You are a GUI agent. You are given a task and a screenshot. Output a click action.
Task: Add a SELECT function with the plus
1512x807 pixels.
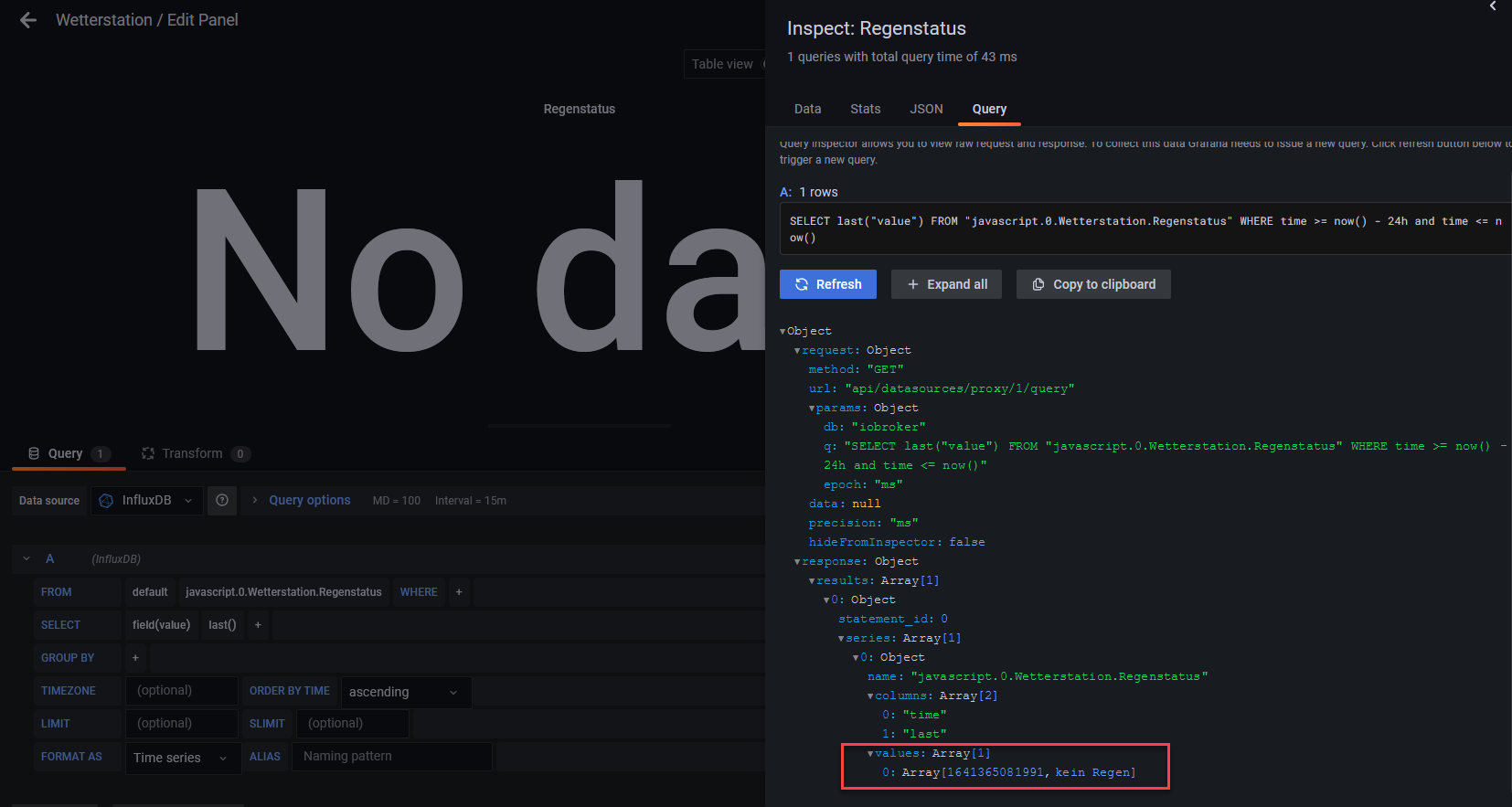[x=258, y=625]
